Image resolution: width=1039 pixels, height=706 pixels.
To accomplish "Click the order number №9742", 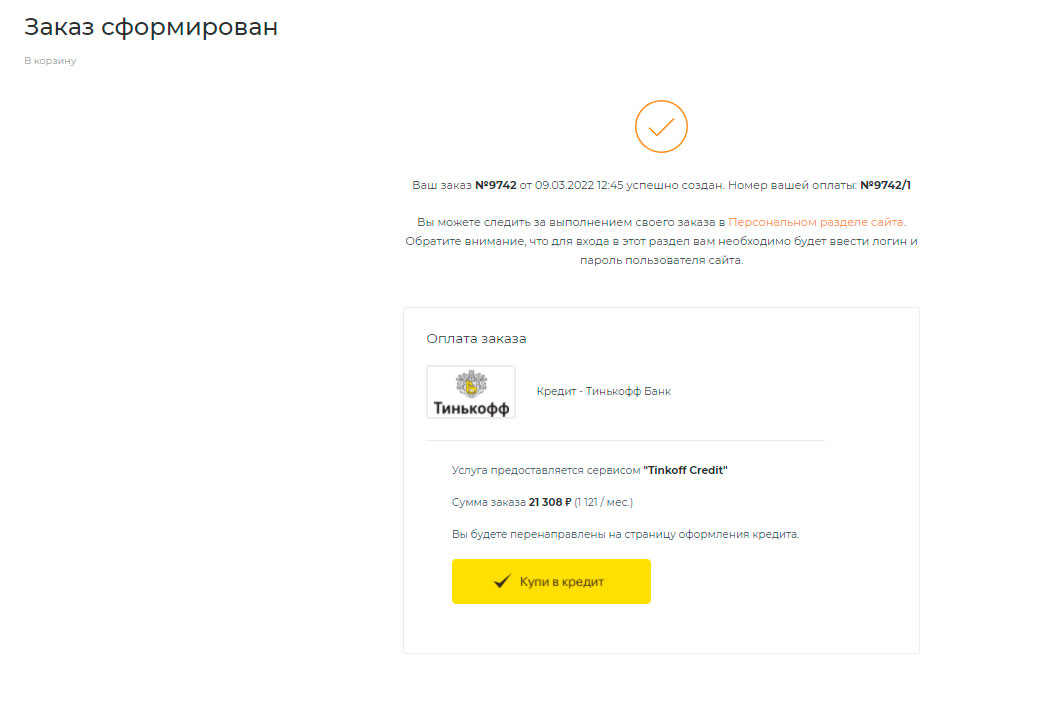I will (495, 185).
